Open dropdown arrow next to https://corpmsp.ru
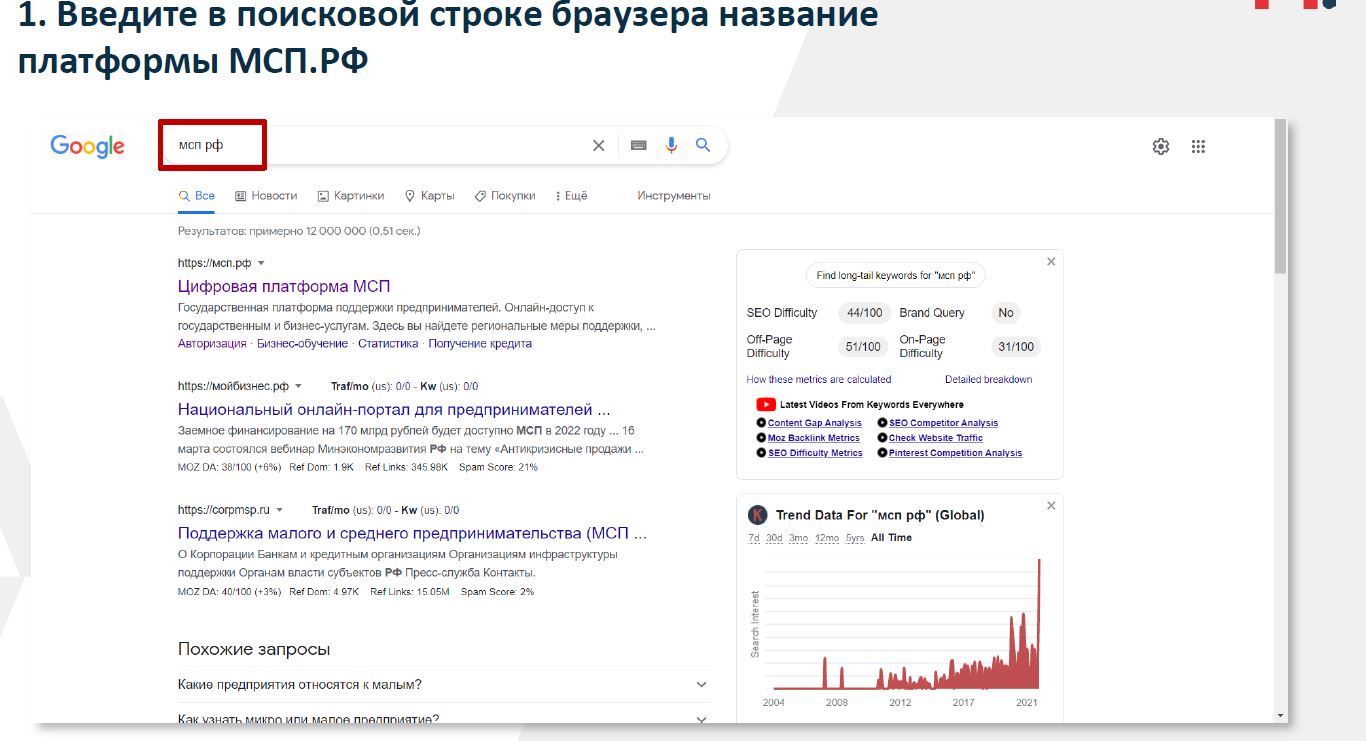1366x741 pixels. [280, 510]
